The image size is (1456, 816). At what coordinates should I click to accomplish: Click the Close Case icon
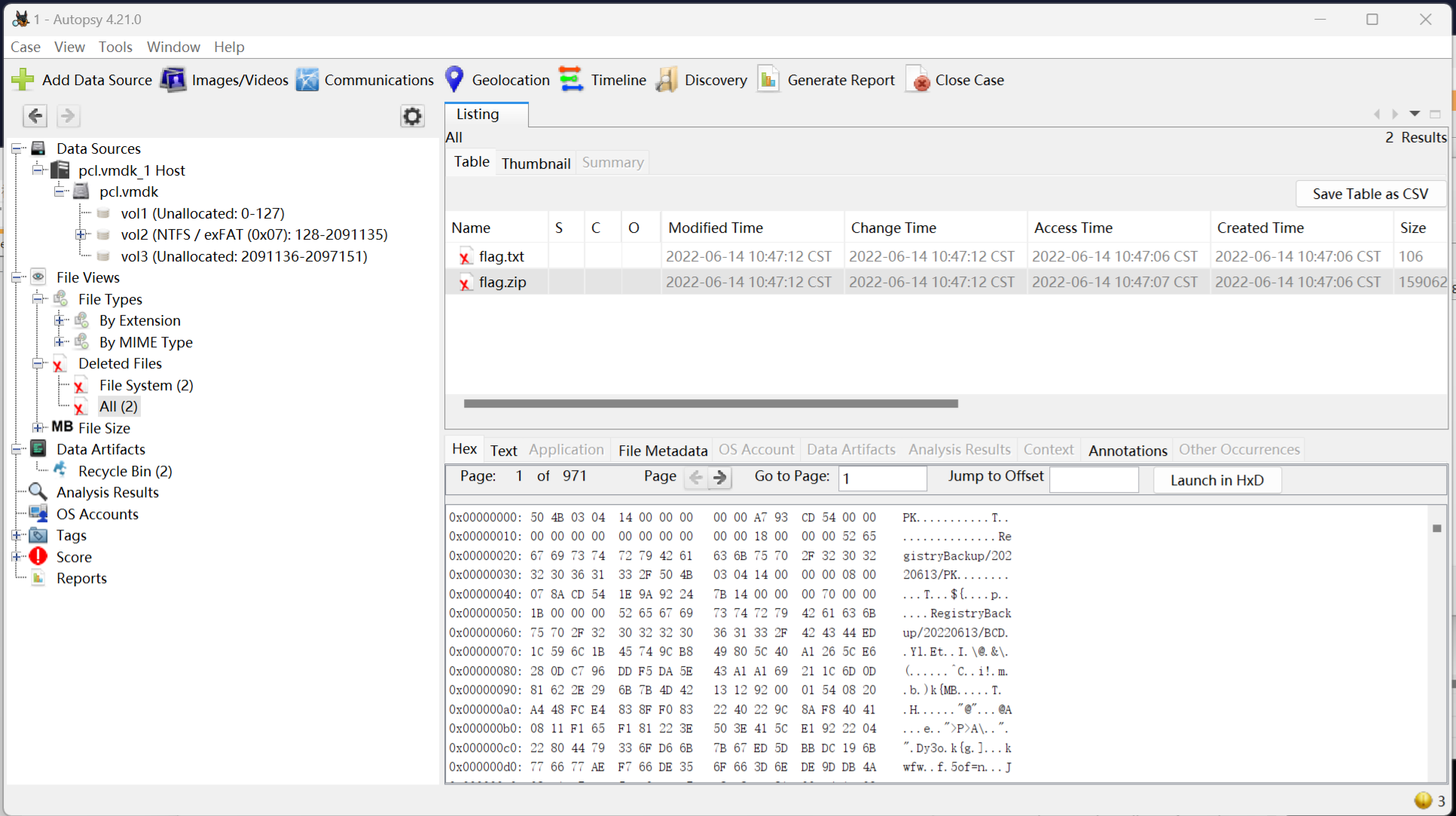tap(920, 80)
